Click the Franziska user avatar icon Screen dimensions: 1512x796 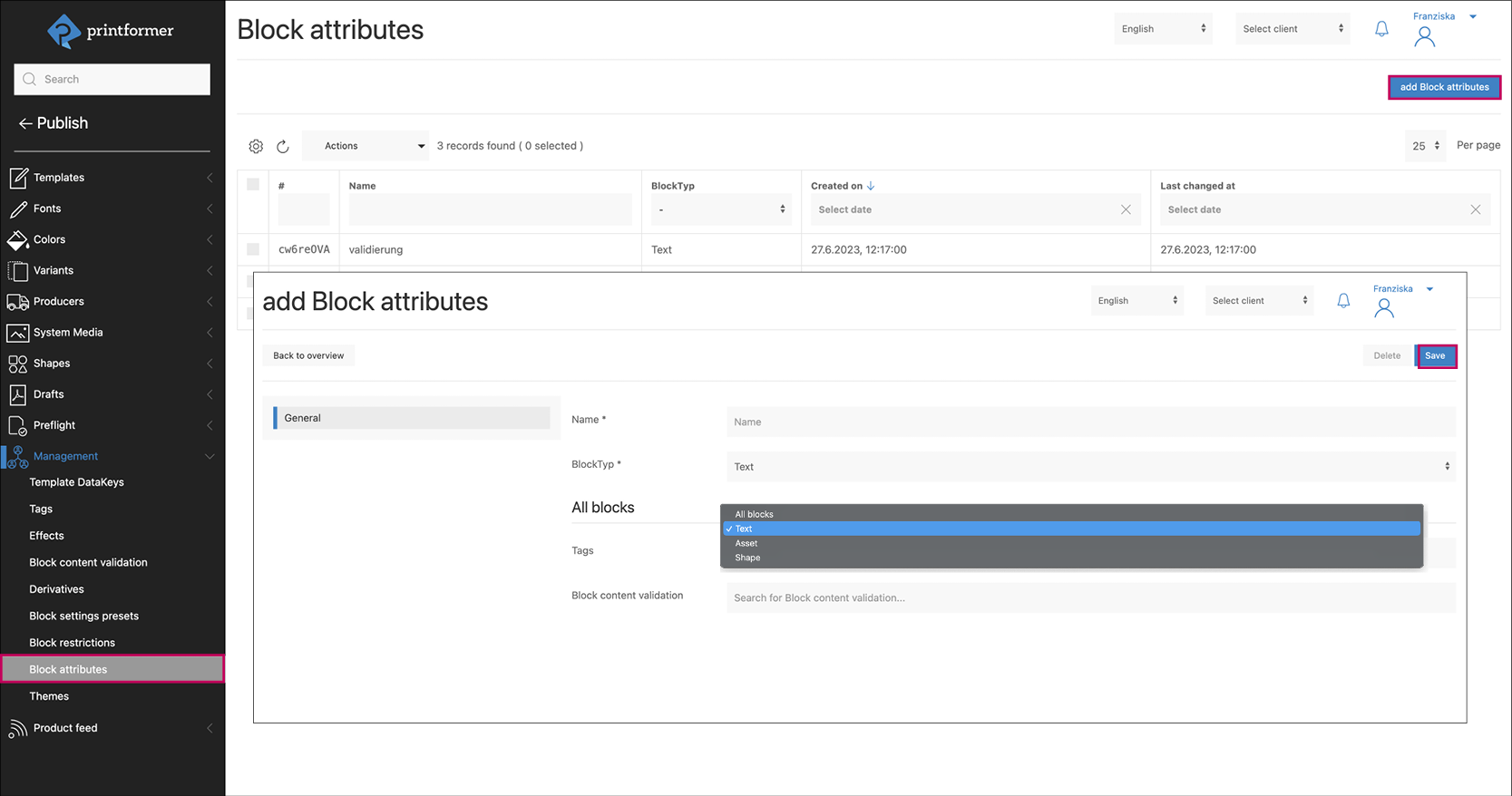pos(1424,36)
